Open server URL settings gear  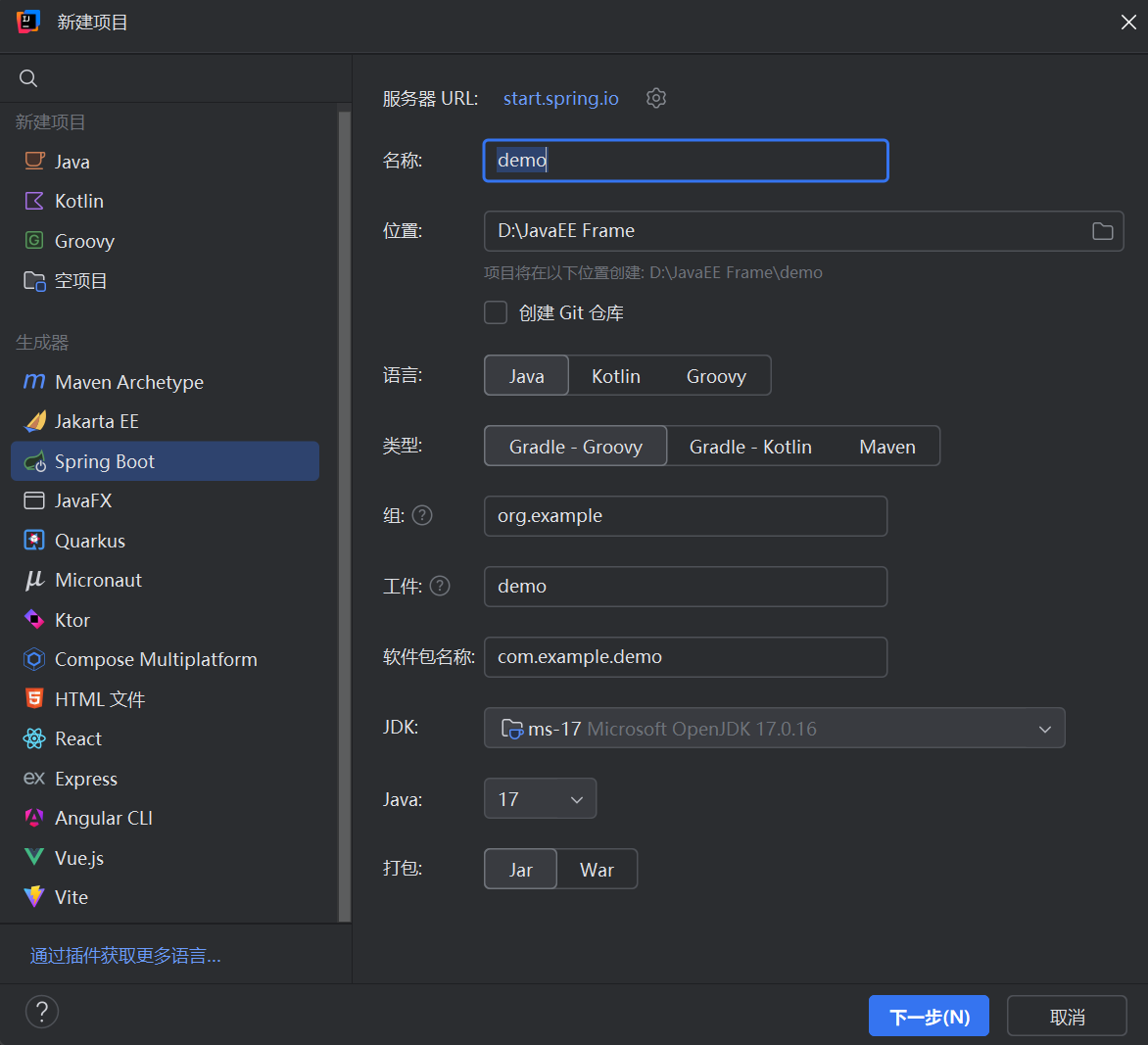point(656,98)
